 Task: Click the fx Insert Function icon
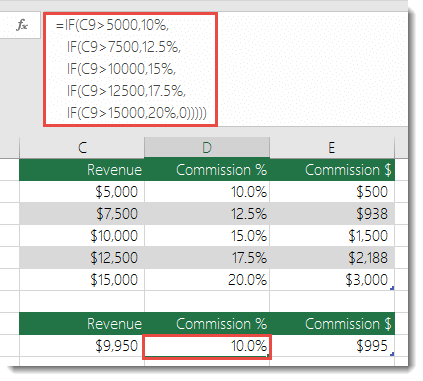[x=22, y=25]
